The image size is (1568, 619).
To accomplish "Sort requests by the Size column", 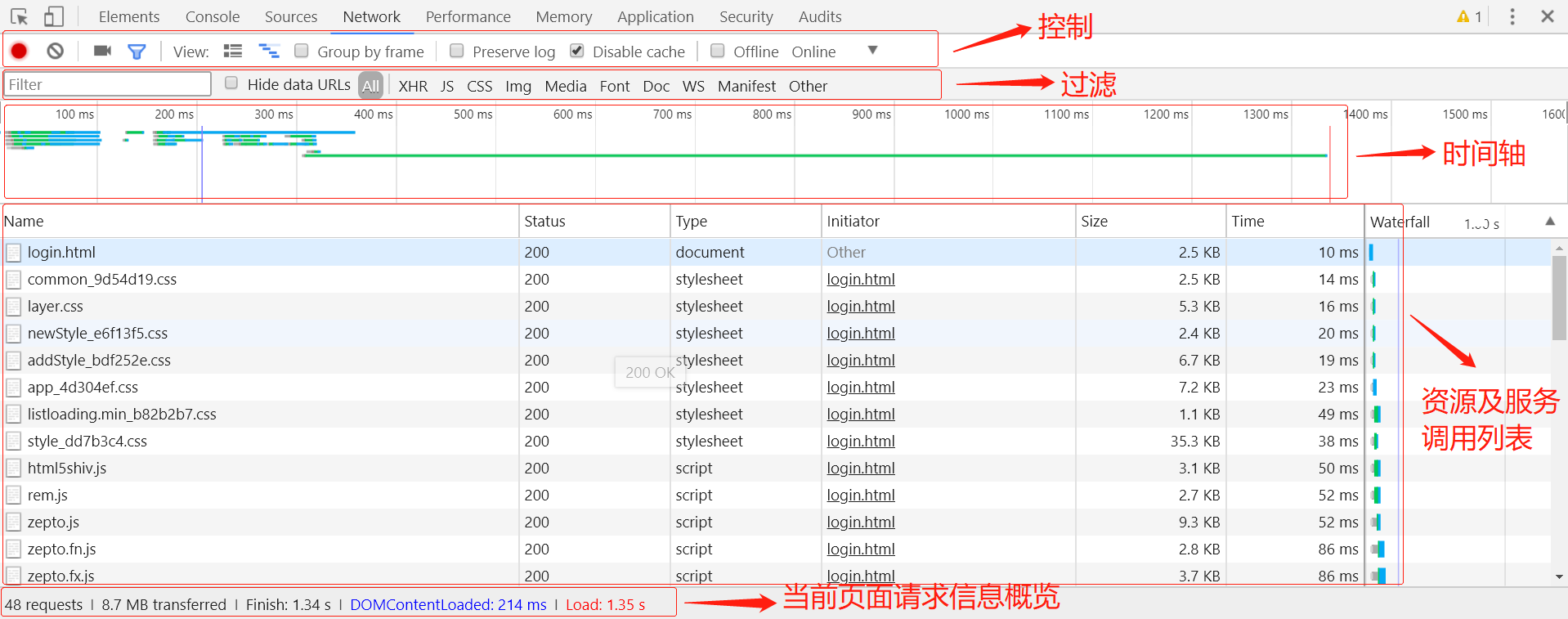I will (1151, 222).
